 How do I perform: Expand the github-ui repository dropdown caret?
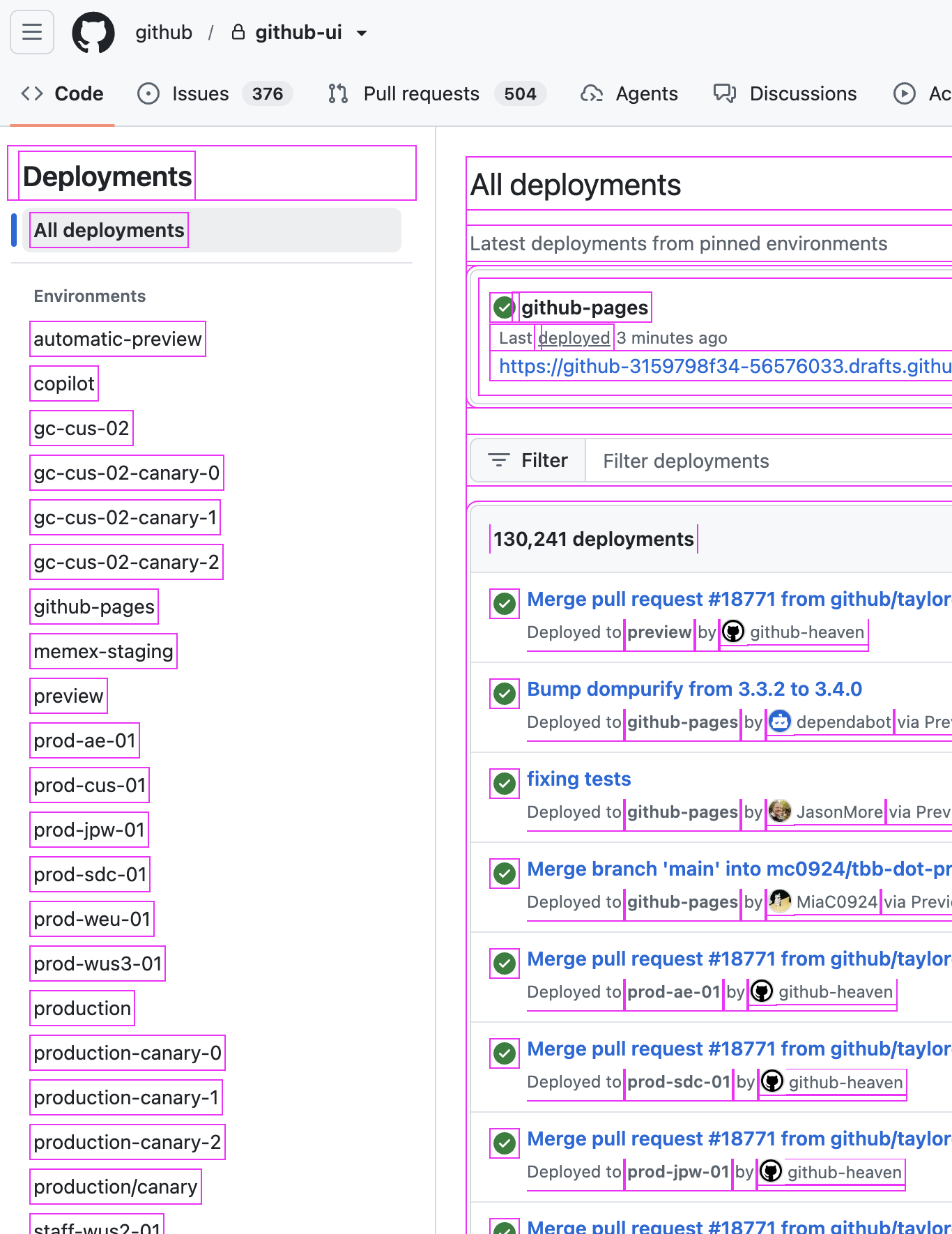pos(362,33)
